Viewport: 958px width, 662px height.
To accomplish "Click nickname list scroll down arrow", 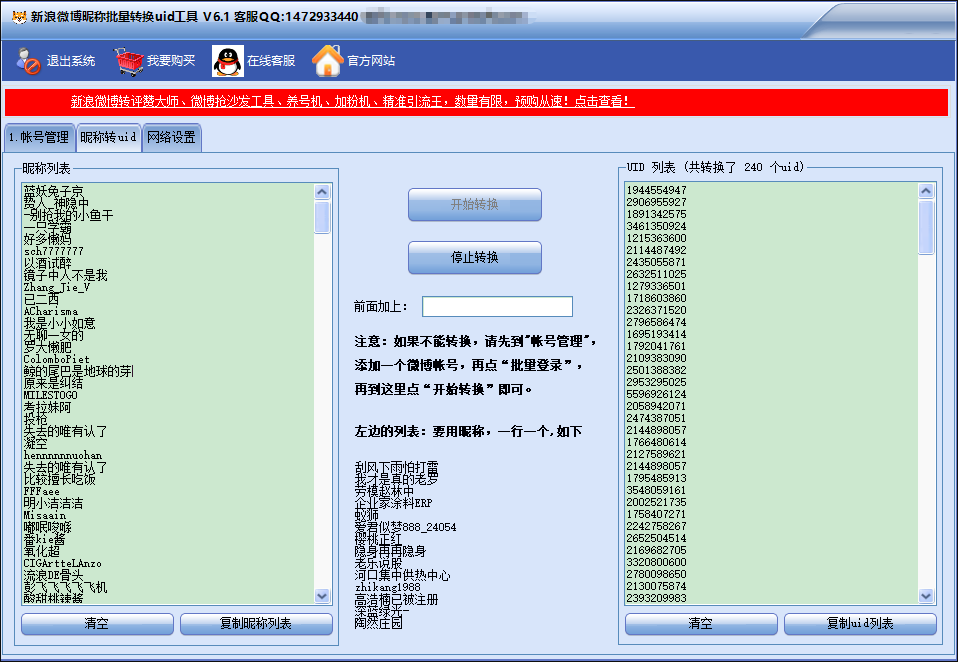I will click(x=322, y=595).
